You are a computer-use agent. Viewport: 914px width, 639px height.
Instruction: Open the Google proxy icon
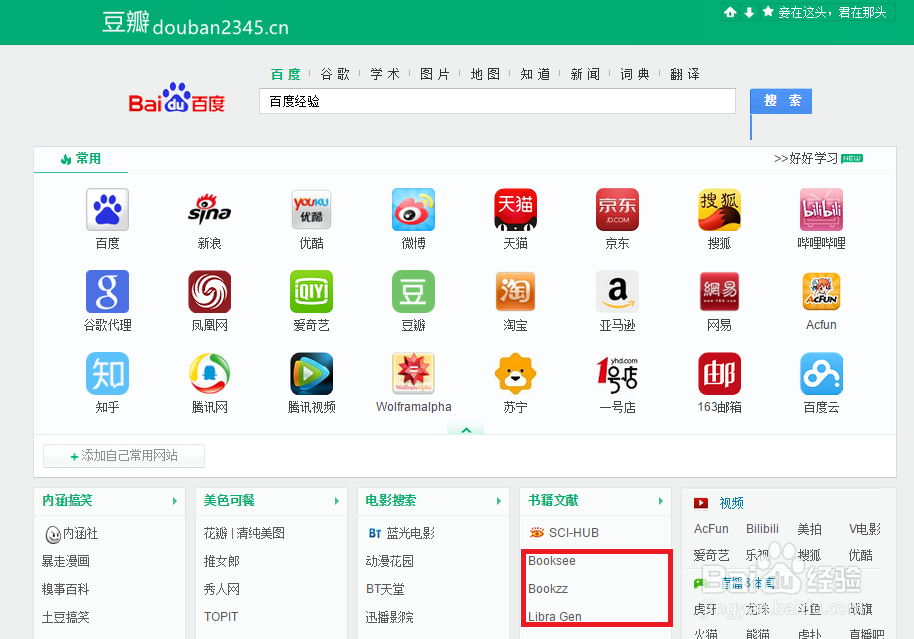pos(107,292)
